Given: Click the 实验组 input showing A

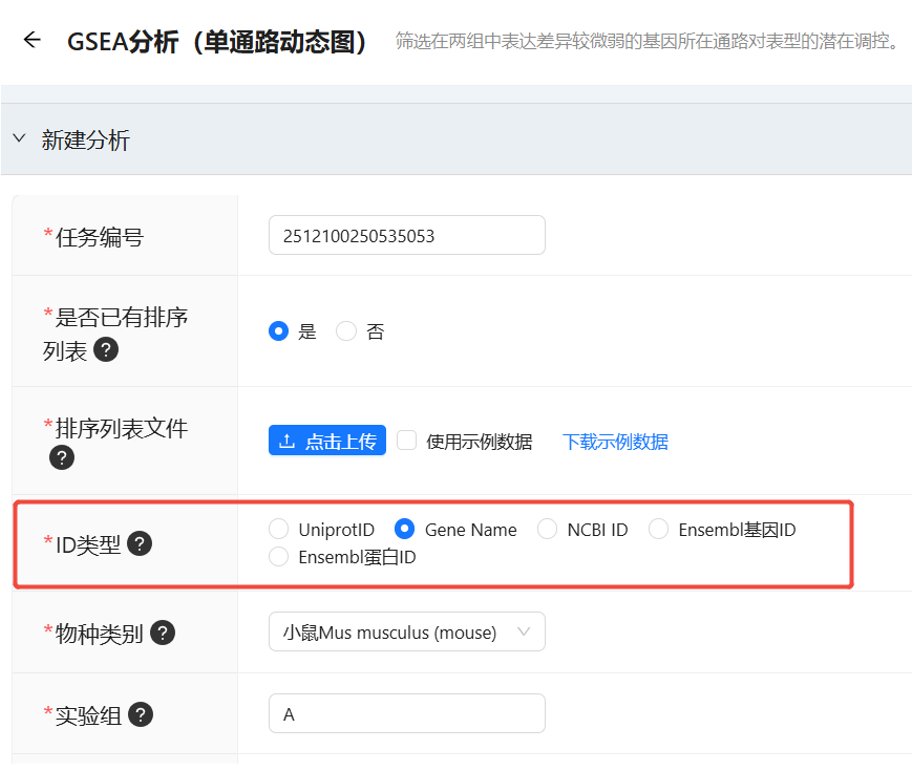Looking at the screenshot, I should (x=406, y=713).
